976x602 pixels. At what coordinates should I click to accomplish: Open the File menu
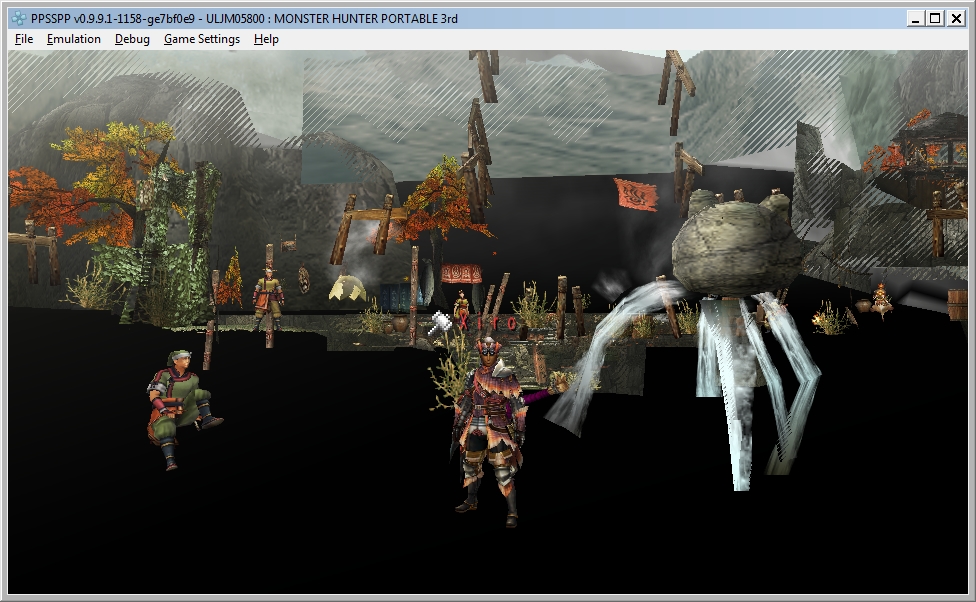click(x=24, y=39)
